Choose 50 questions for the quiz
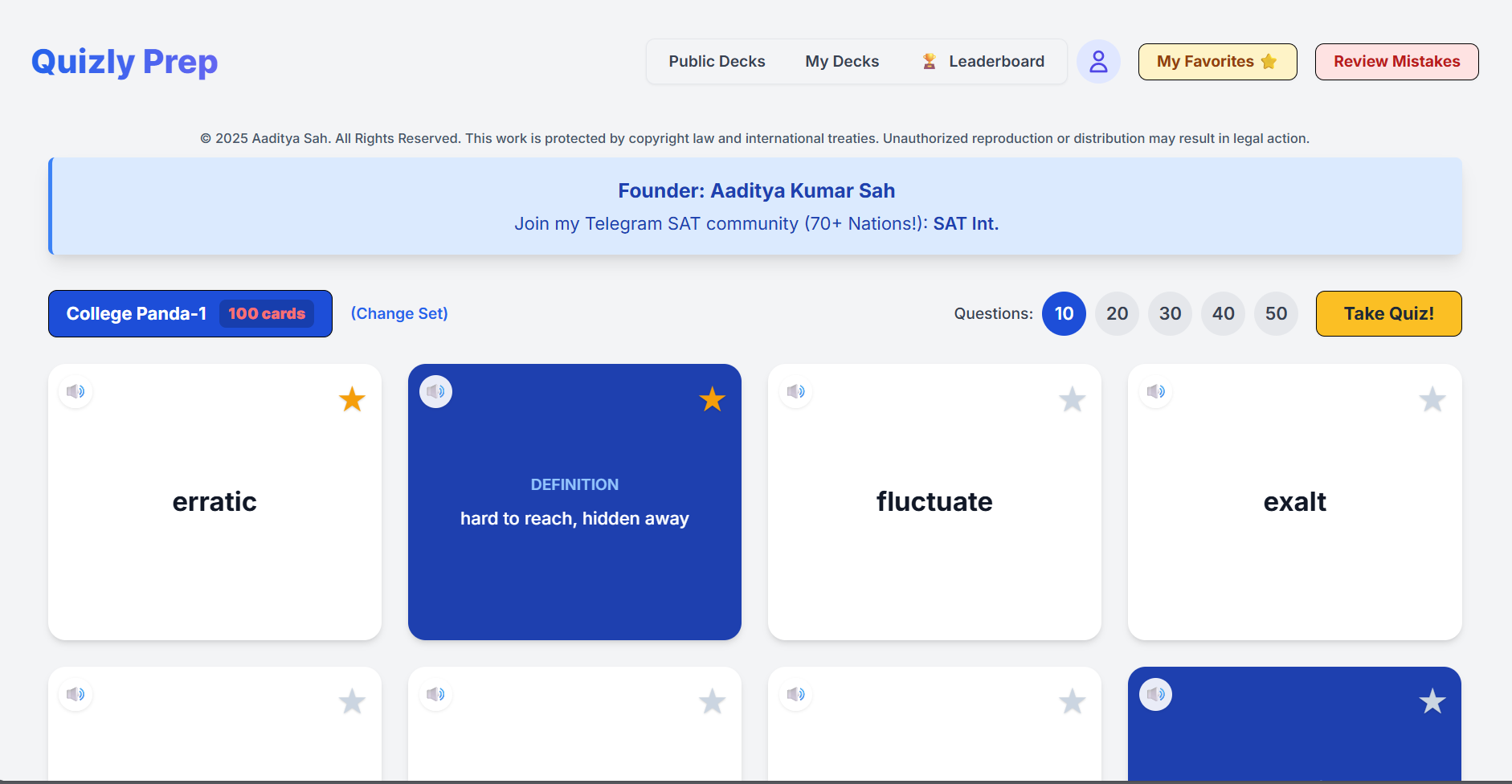This screenshot has height=784, width=1512. (1276, 313)
